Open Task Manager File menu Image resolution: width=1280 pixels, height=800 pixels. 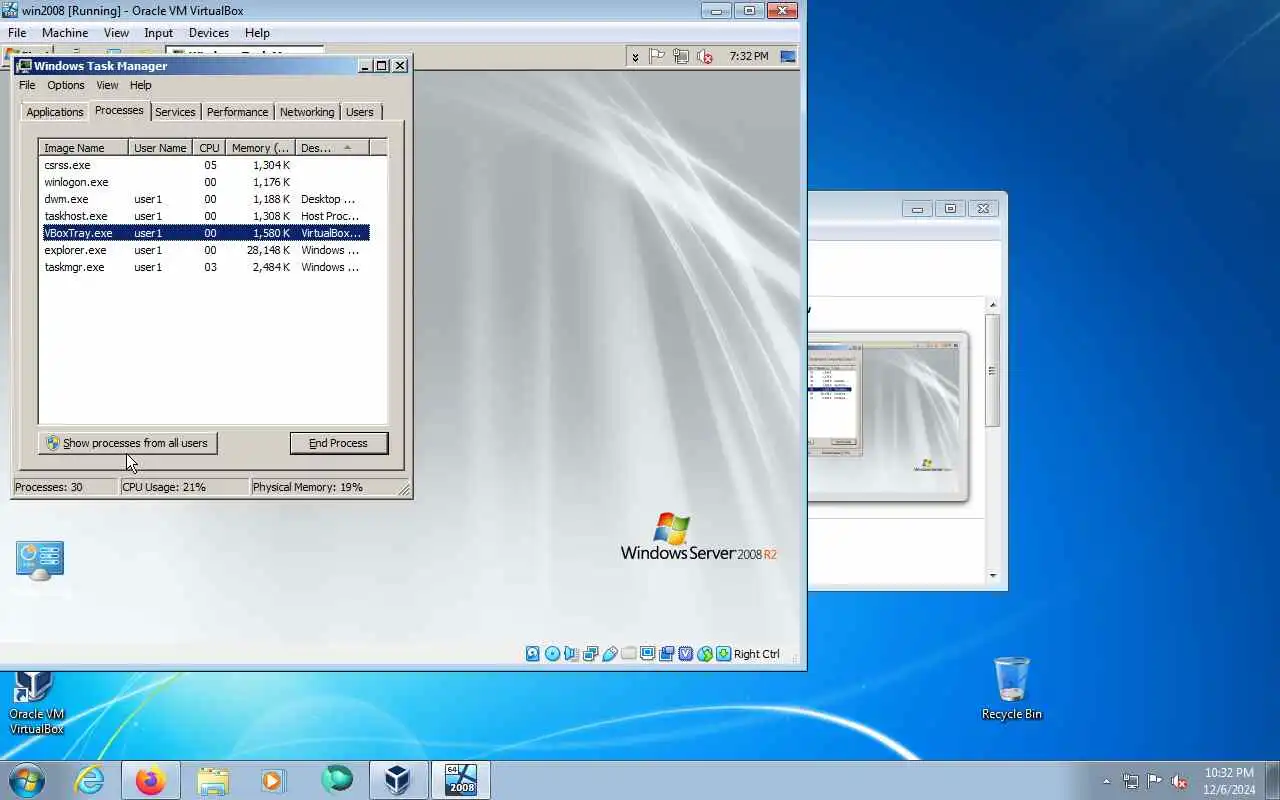[27, 85]
